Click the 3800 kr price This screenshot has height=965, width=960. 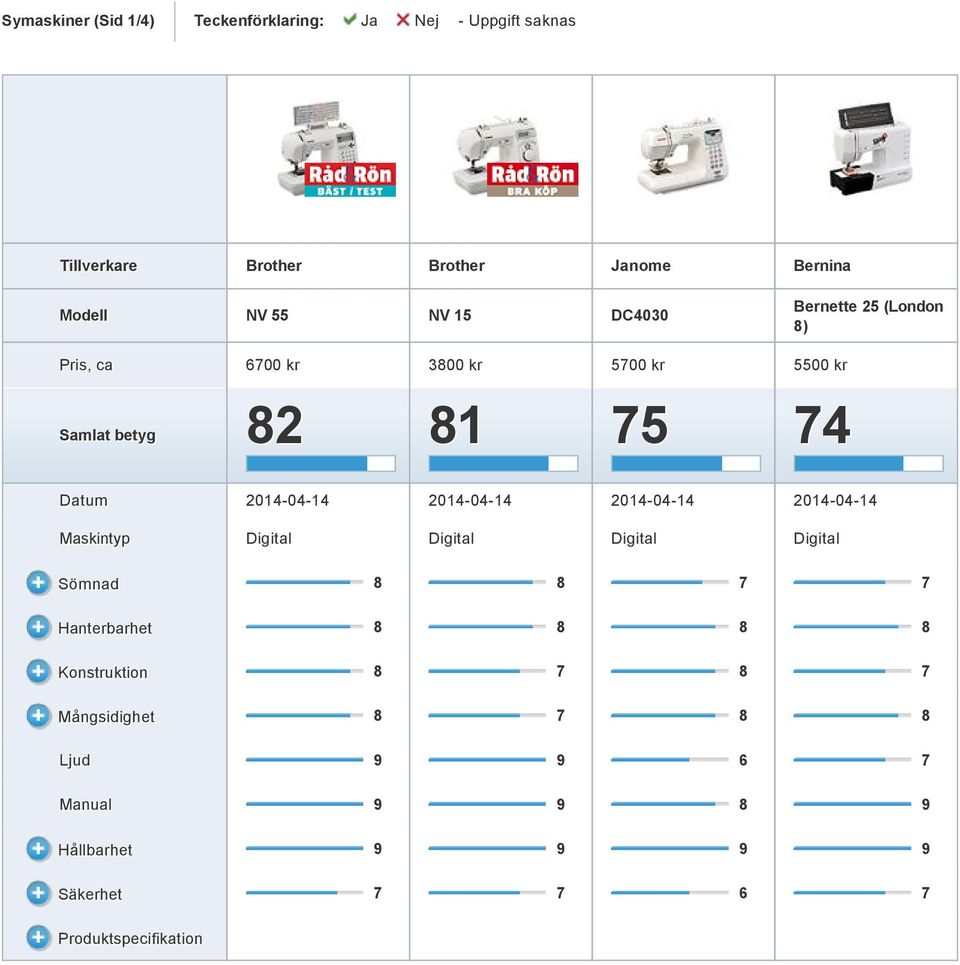coord(455,365)
